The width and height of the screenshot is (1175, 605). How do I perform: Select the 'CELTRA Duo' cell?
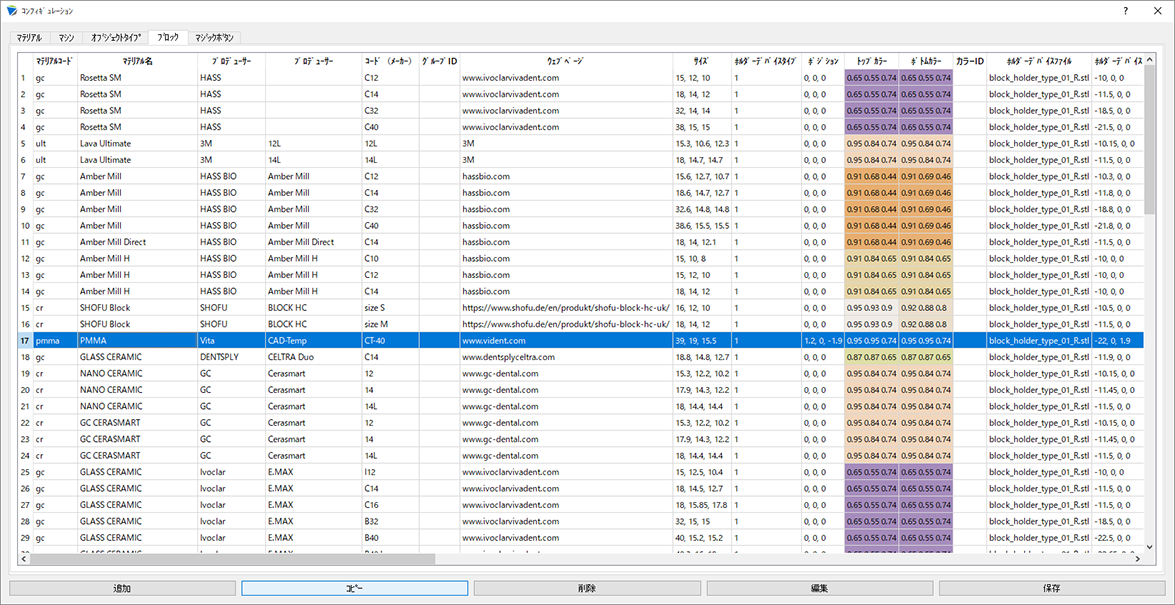point(313,358)
